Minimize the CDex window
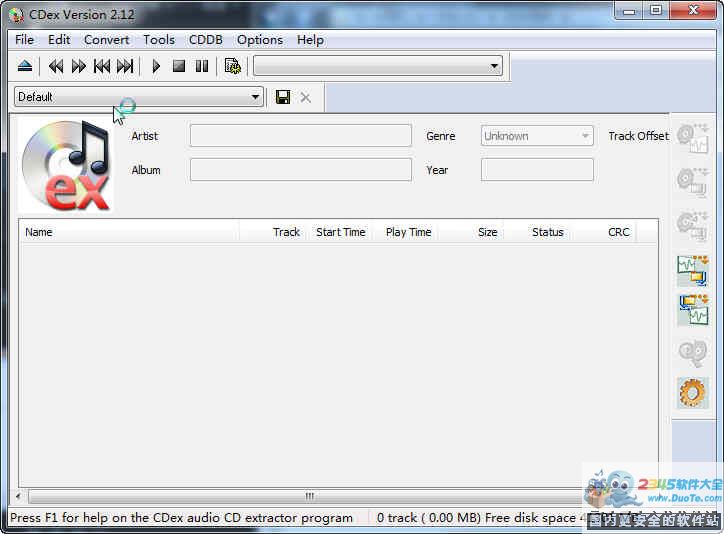Screen dimensions: 724x534 tap(629, 11)
